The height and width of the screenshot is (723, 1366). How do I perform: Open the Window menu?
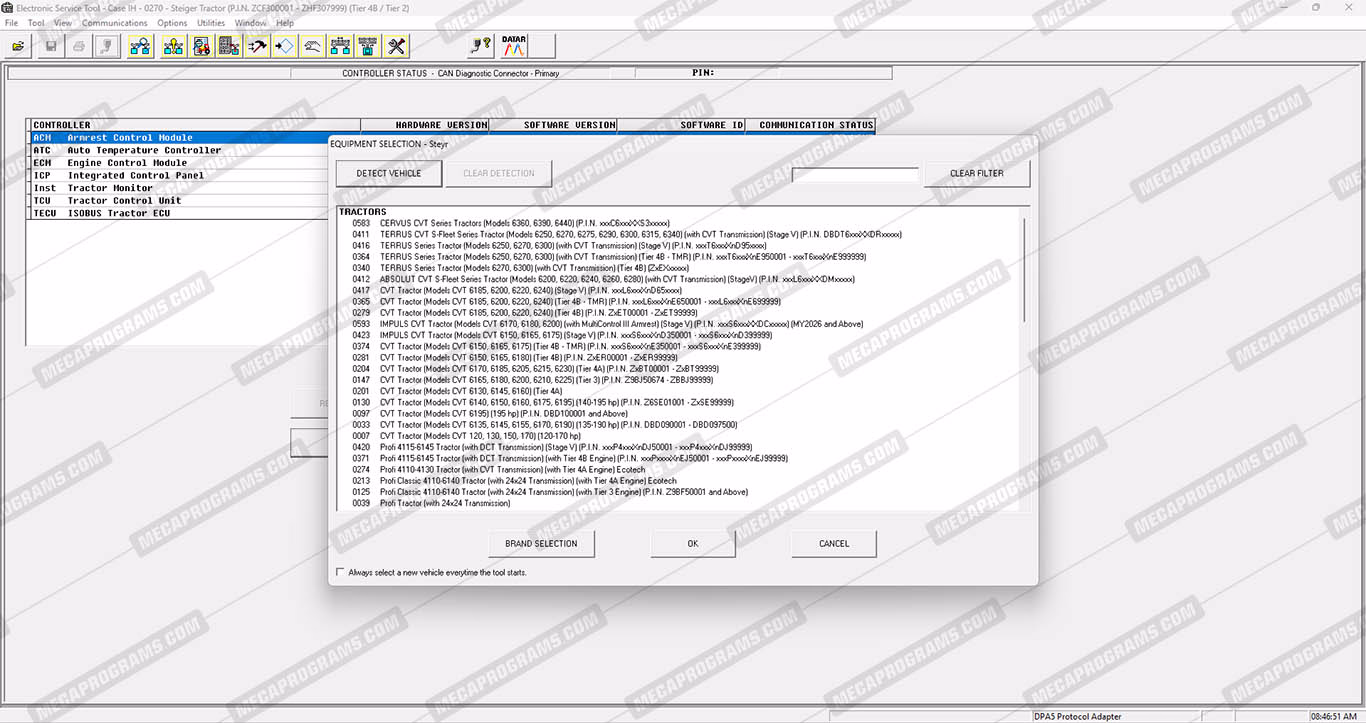pos(251,23)
